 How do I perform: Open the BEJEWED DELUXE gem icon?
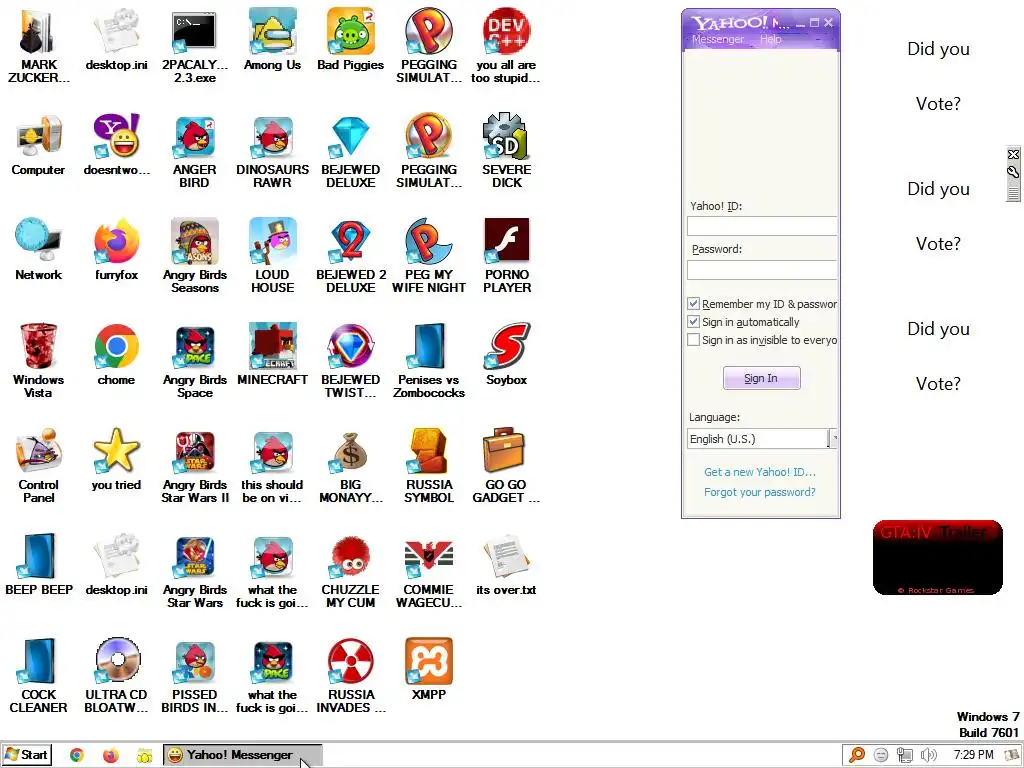pyautogui.click(x=351, y=151)
